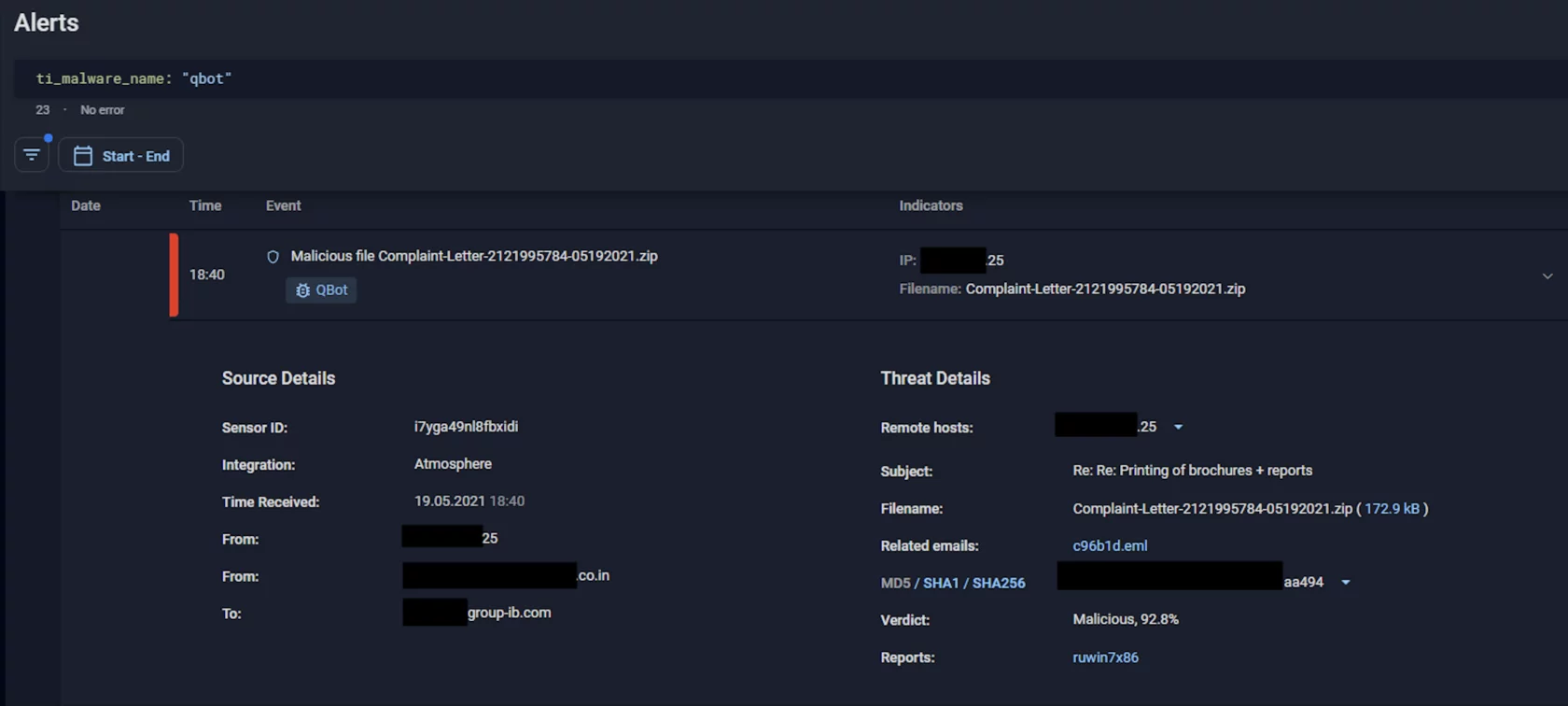
Task: Open the related email c96b1d.eml
Action: (x=1110, y=546)
